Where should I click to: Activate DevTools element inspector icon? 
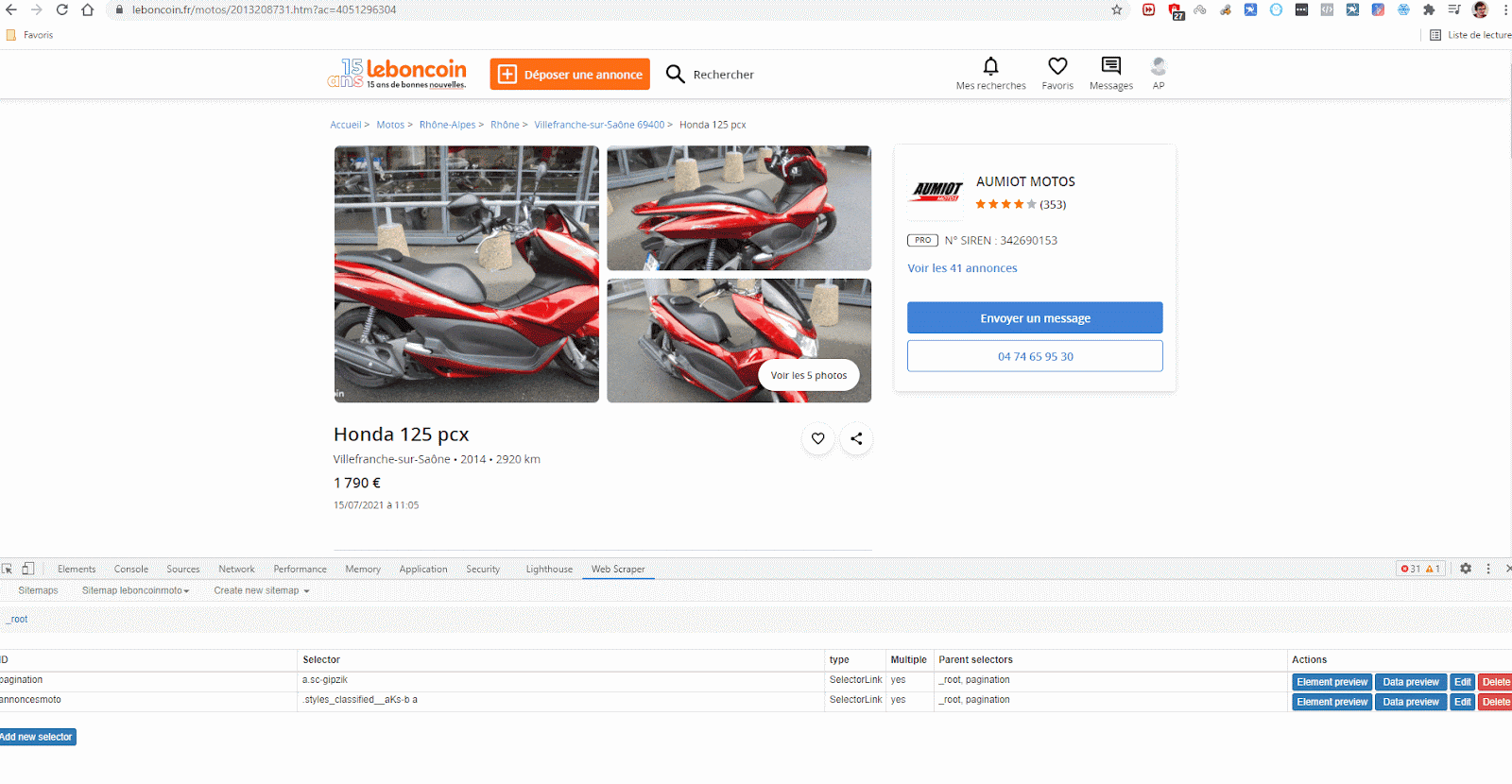click(8, 569)
